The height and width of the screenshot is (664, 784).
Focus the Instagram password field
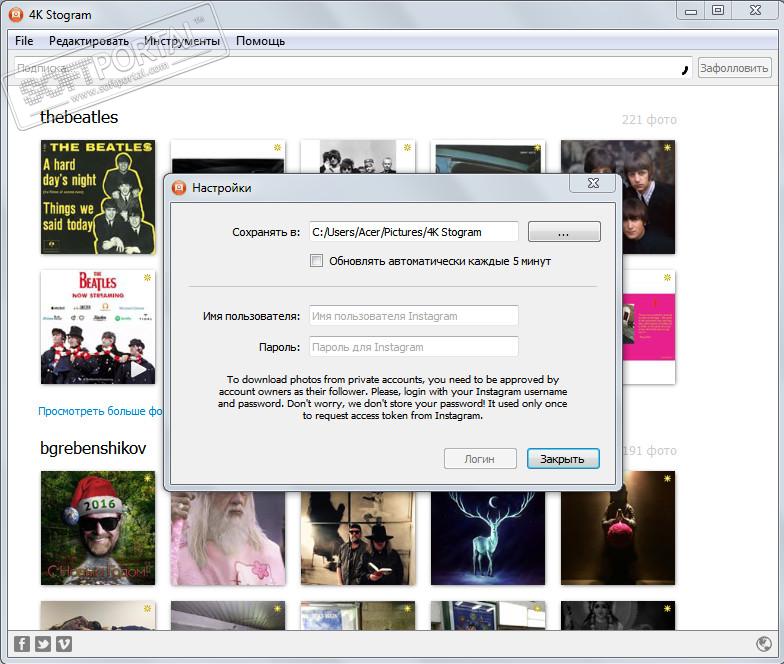point(414,347)
